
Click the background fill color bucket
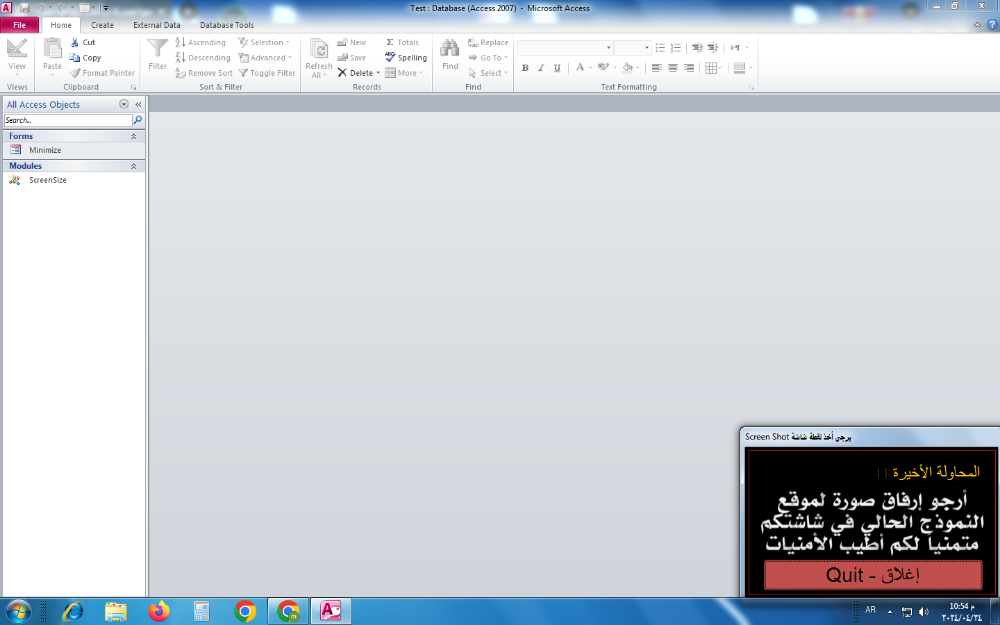627,67
